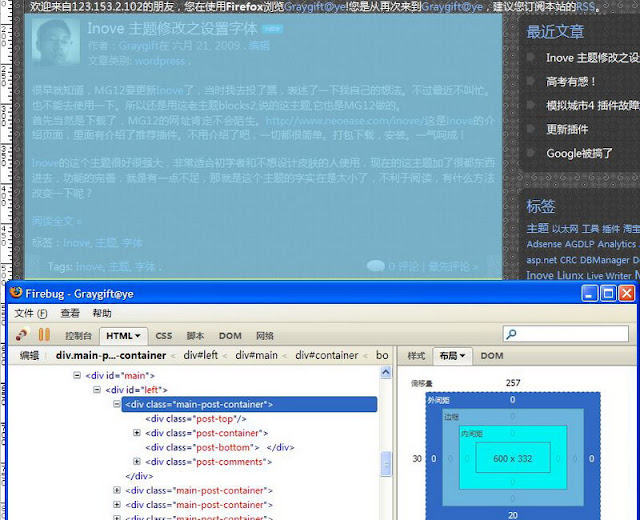Screen dimensions: 640x520
Task: Click the offset value 257
Action: [x=513, y=382]
